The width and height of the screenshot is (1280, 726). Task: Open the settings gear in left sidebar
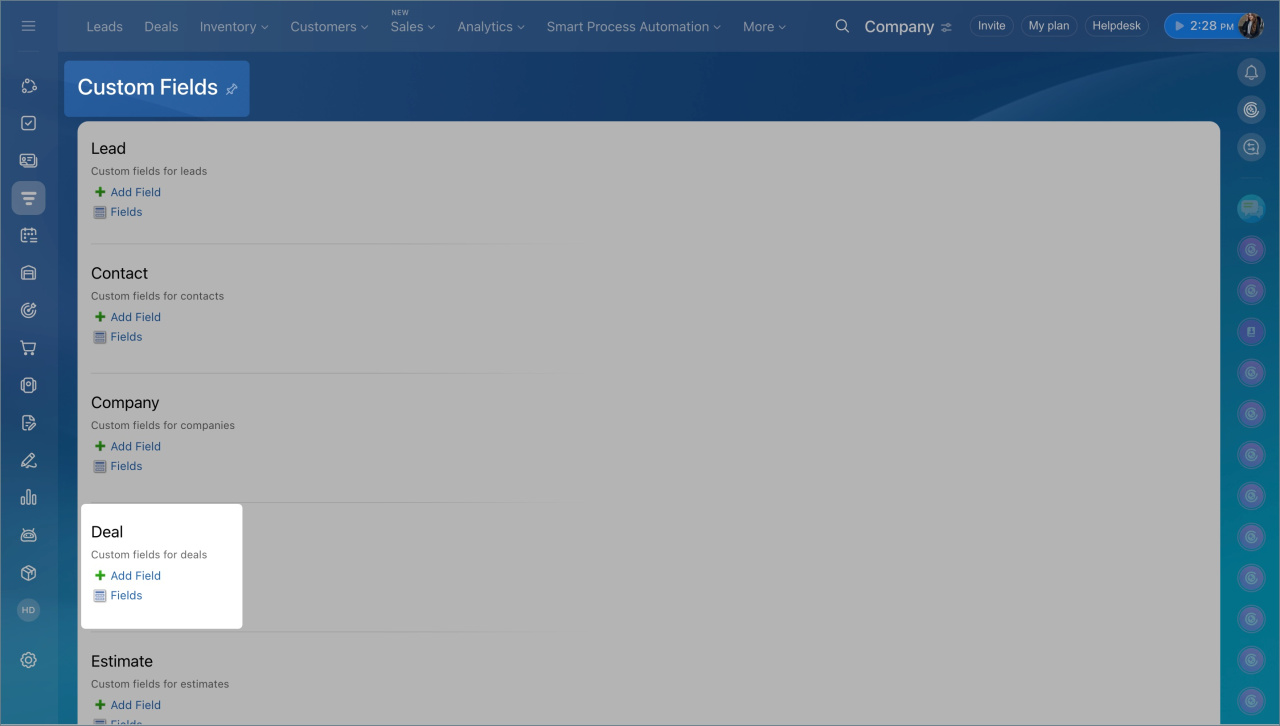[28, 660]
